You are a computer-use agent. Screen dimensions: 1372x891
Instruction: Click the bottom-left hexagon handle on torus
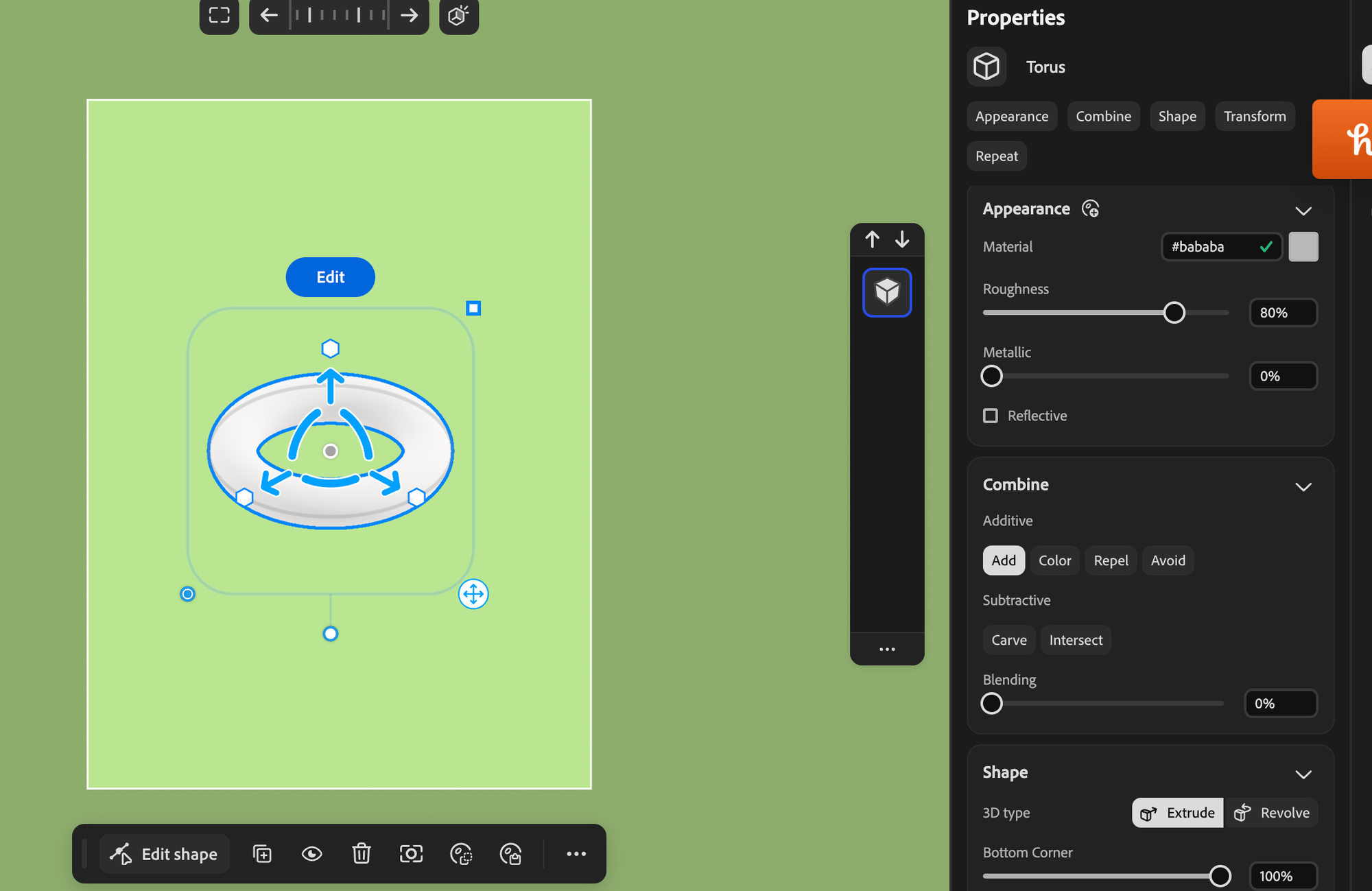point(244,497)
